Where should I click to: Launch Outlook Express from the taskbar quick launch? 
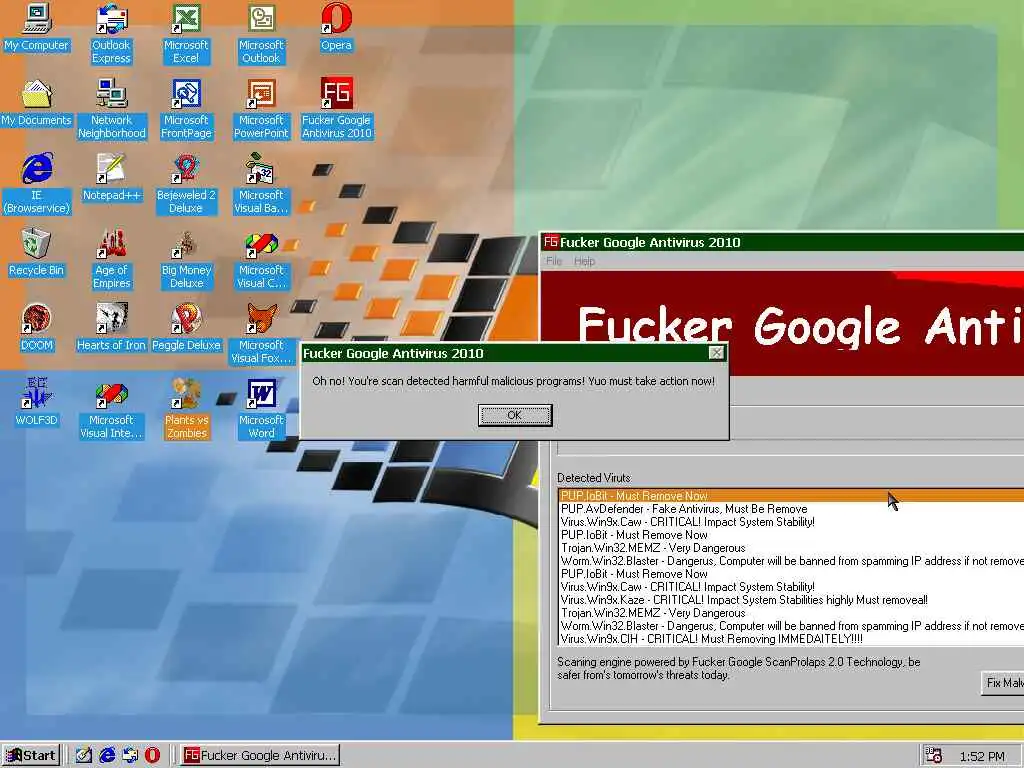coord(130,755)
